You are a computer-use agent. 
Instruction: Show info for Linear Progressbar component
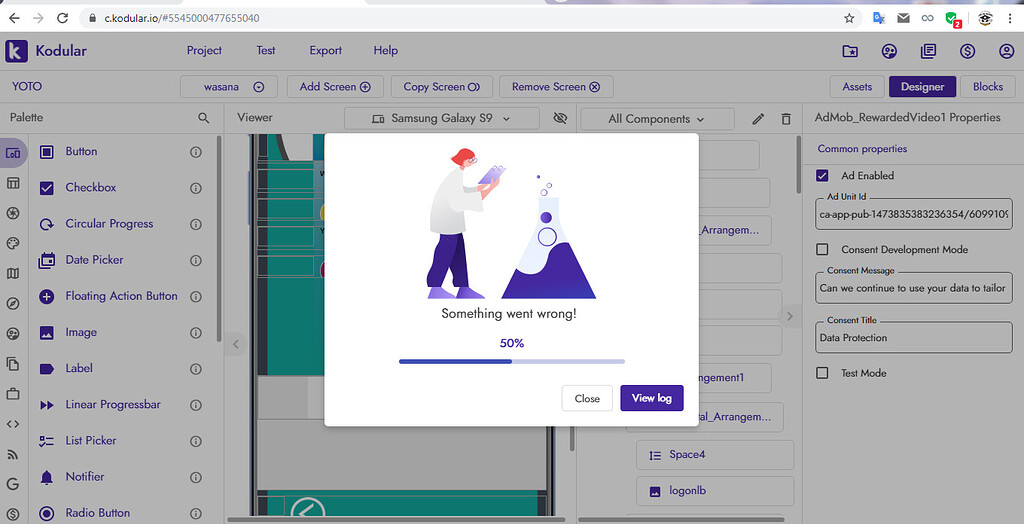[x=195, y=405]
